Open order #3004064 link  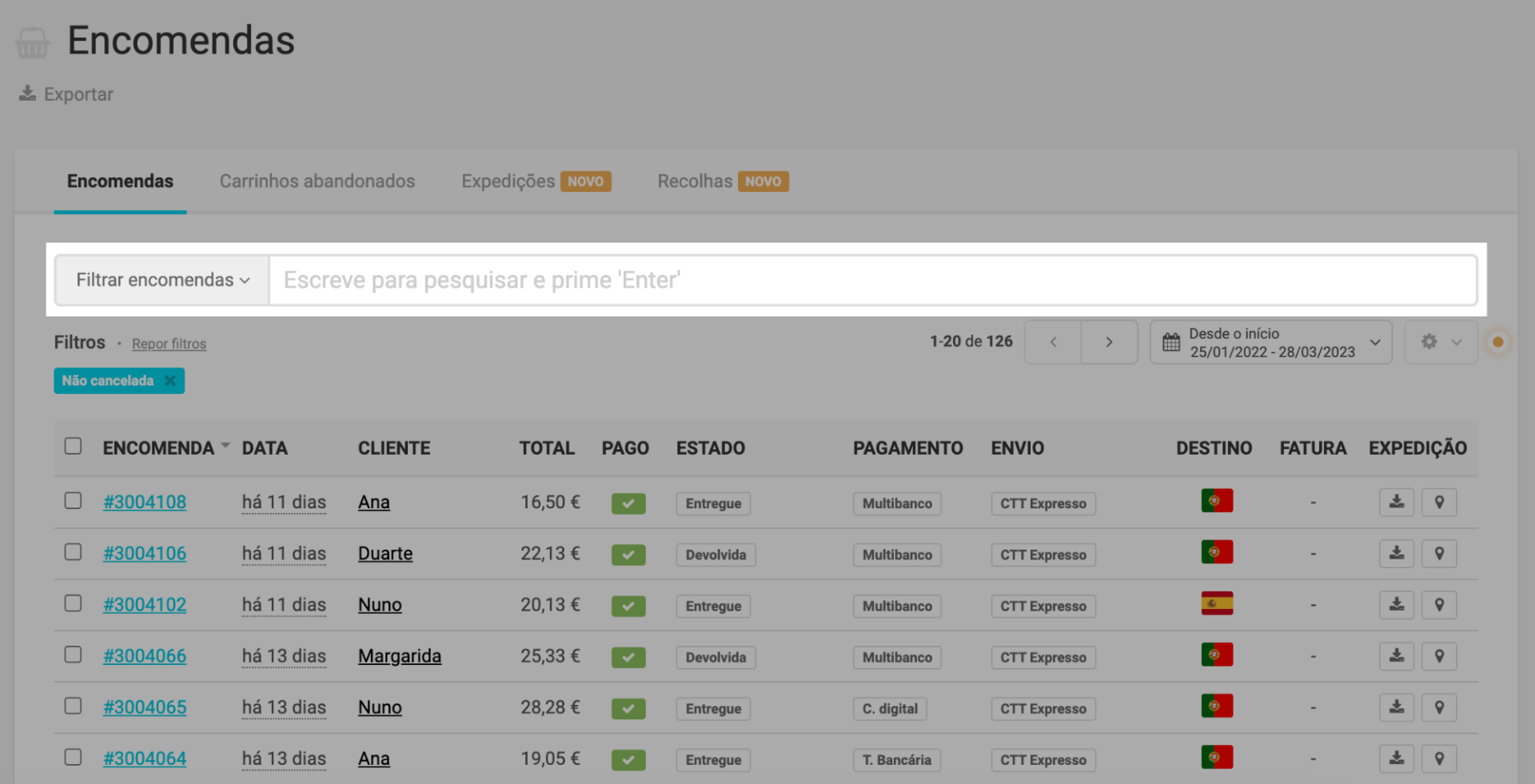[145, 758]
